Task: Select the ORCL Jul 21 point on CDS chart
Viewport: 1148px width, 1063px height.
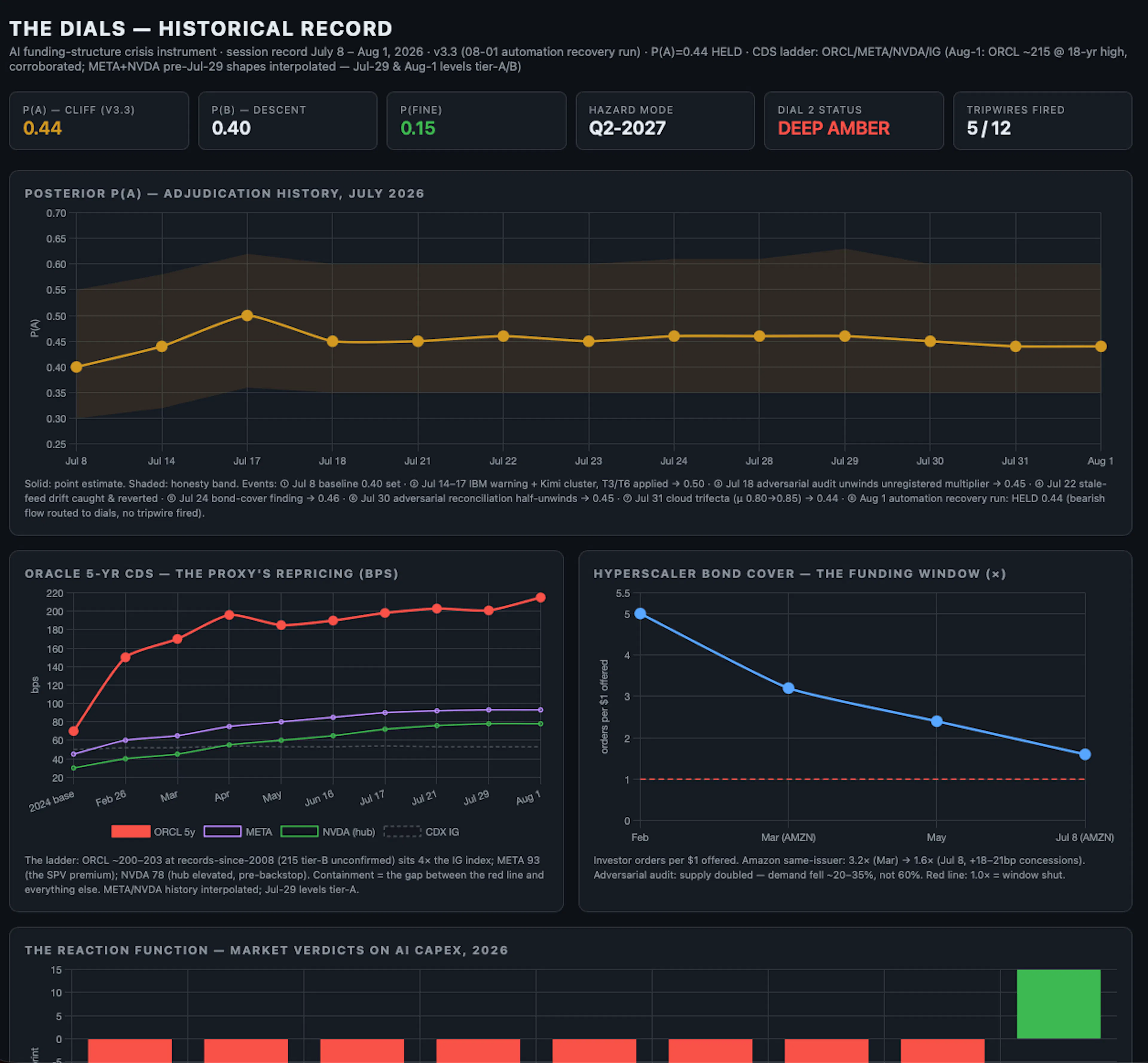Action: point(437,609)
